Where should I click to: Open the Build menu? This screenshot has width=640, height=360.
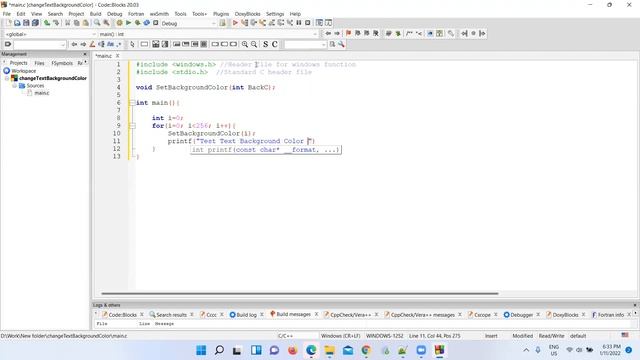coord(96,14)
